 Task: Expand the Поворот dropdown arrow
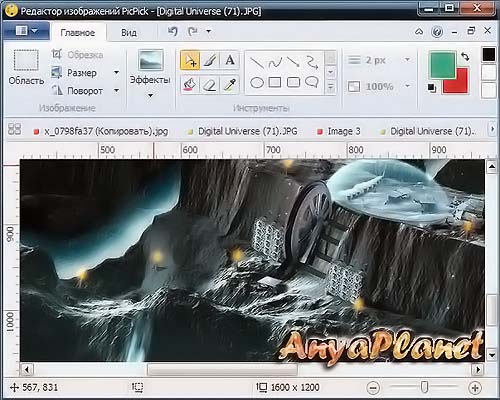pos(116,90)
